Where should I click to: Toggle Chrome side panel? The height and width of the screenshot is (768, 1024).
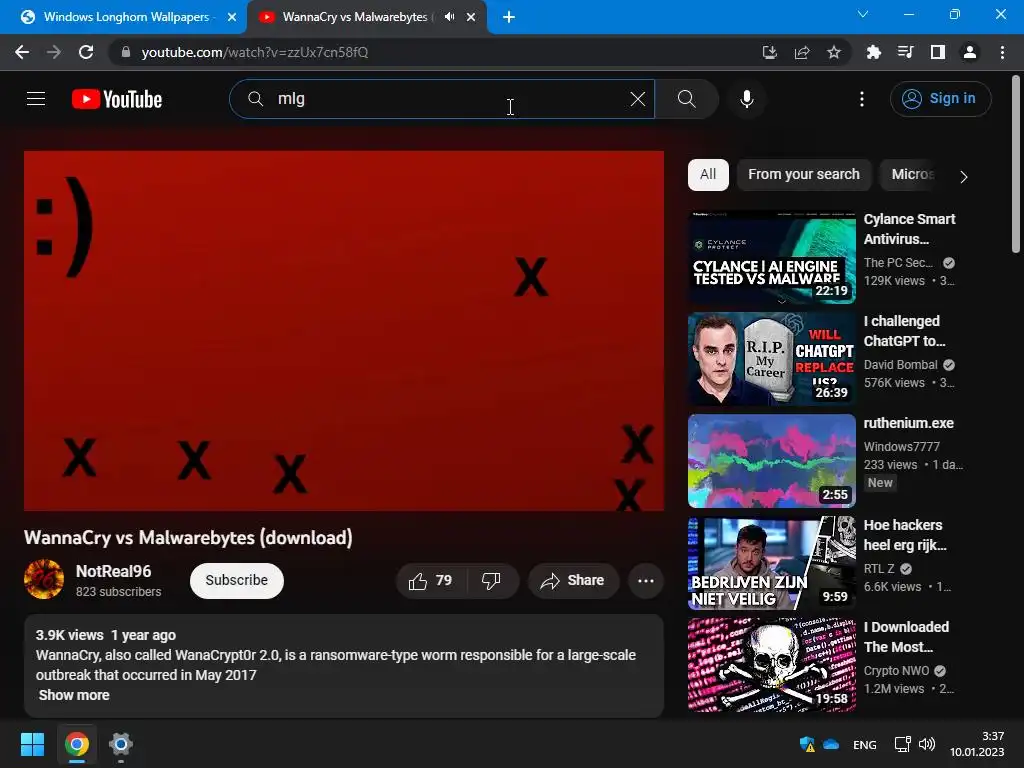coord(938,52)
